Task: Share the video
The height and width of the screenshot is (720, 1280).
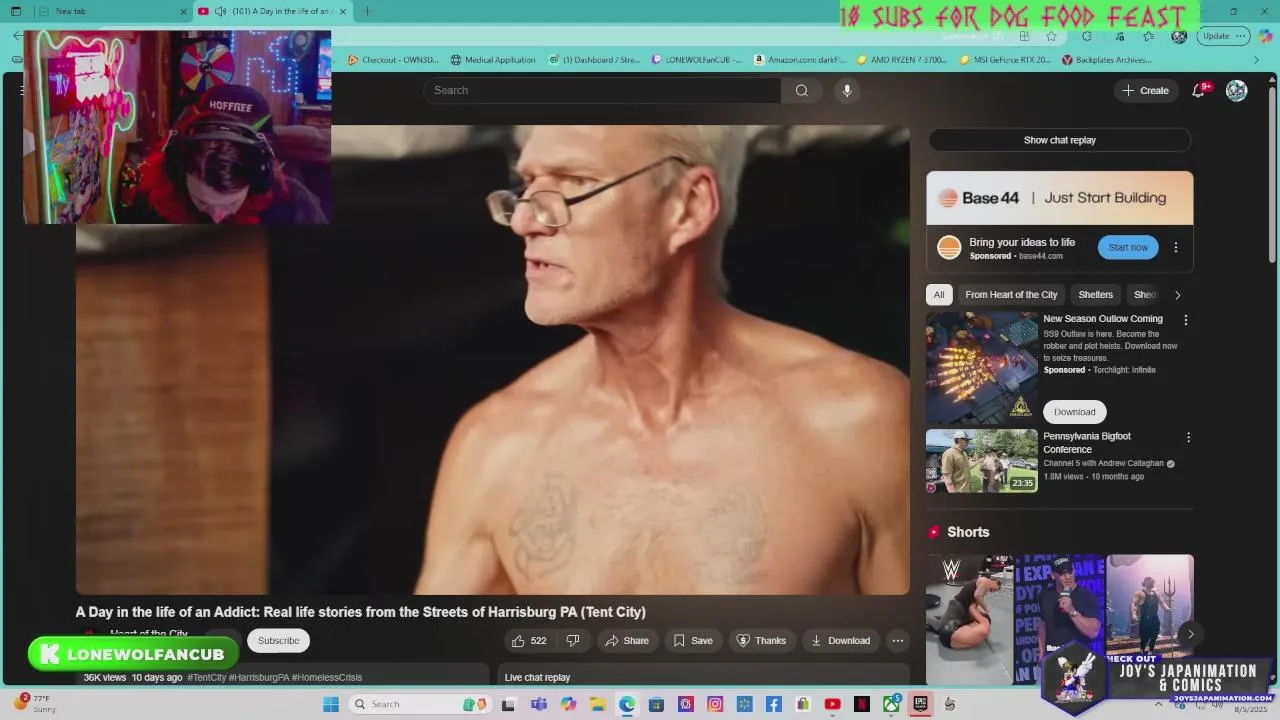Action: (627, 640)
